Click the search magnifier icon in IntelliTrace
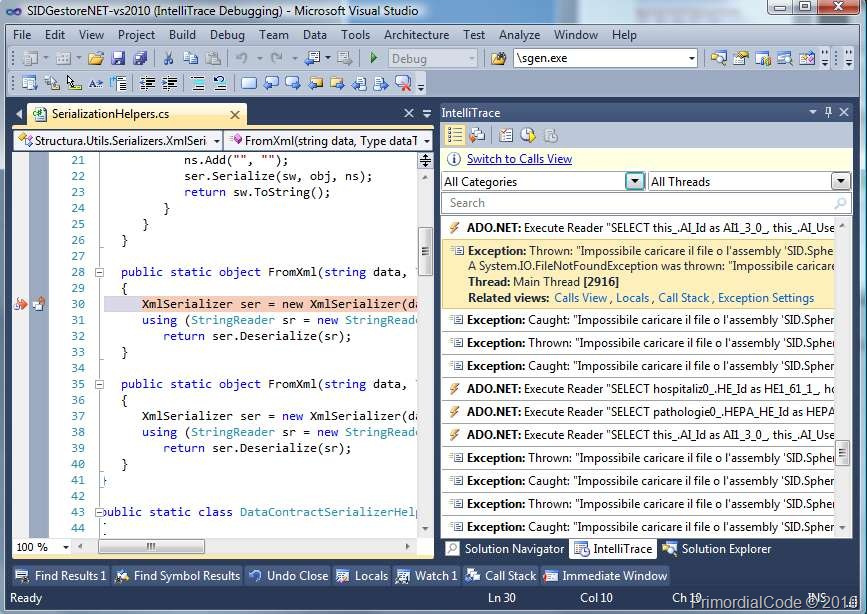 tap(840, 203)
